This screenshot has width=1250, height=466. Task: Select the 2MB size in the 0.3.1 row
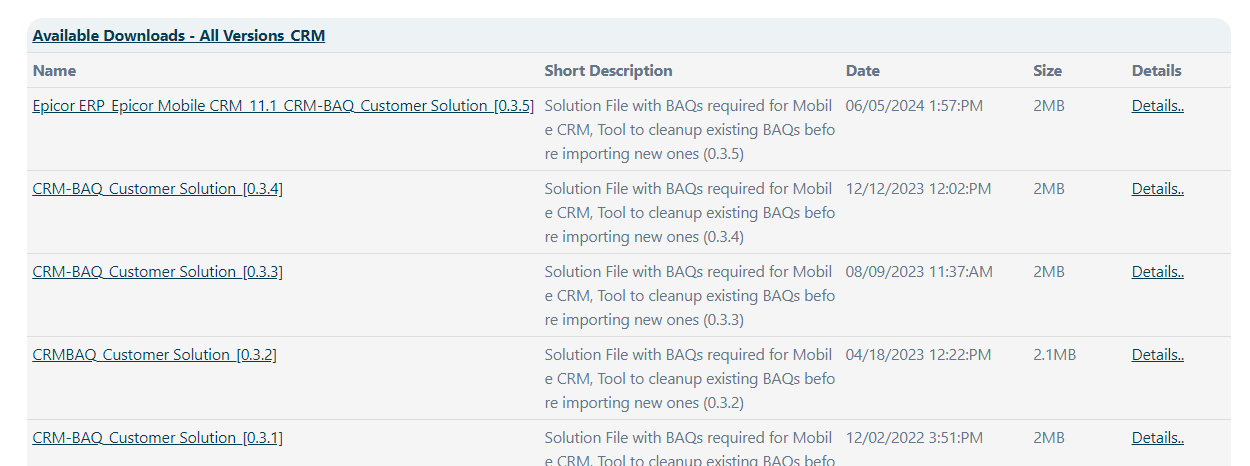[1049, 437]
